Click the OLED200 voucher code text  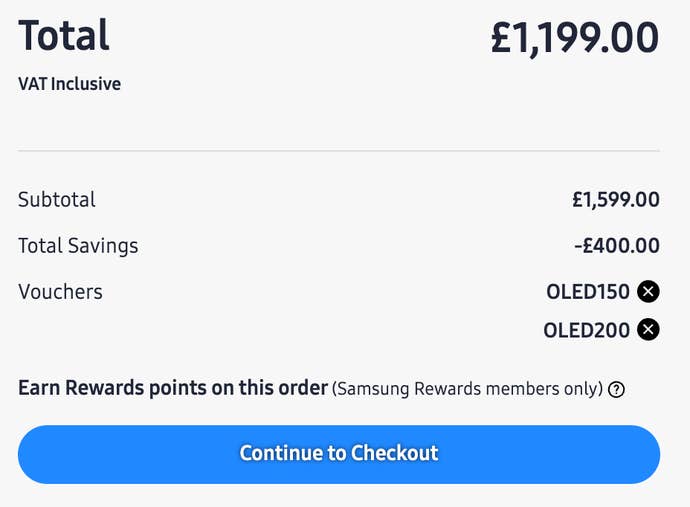(x=587, y=329)
